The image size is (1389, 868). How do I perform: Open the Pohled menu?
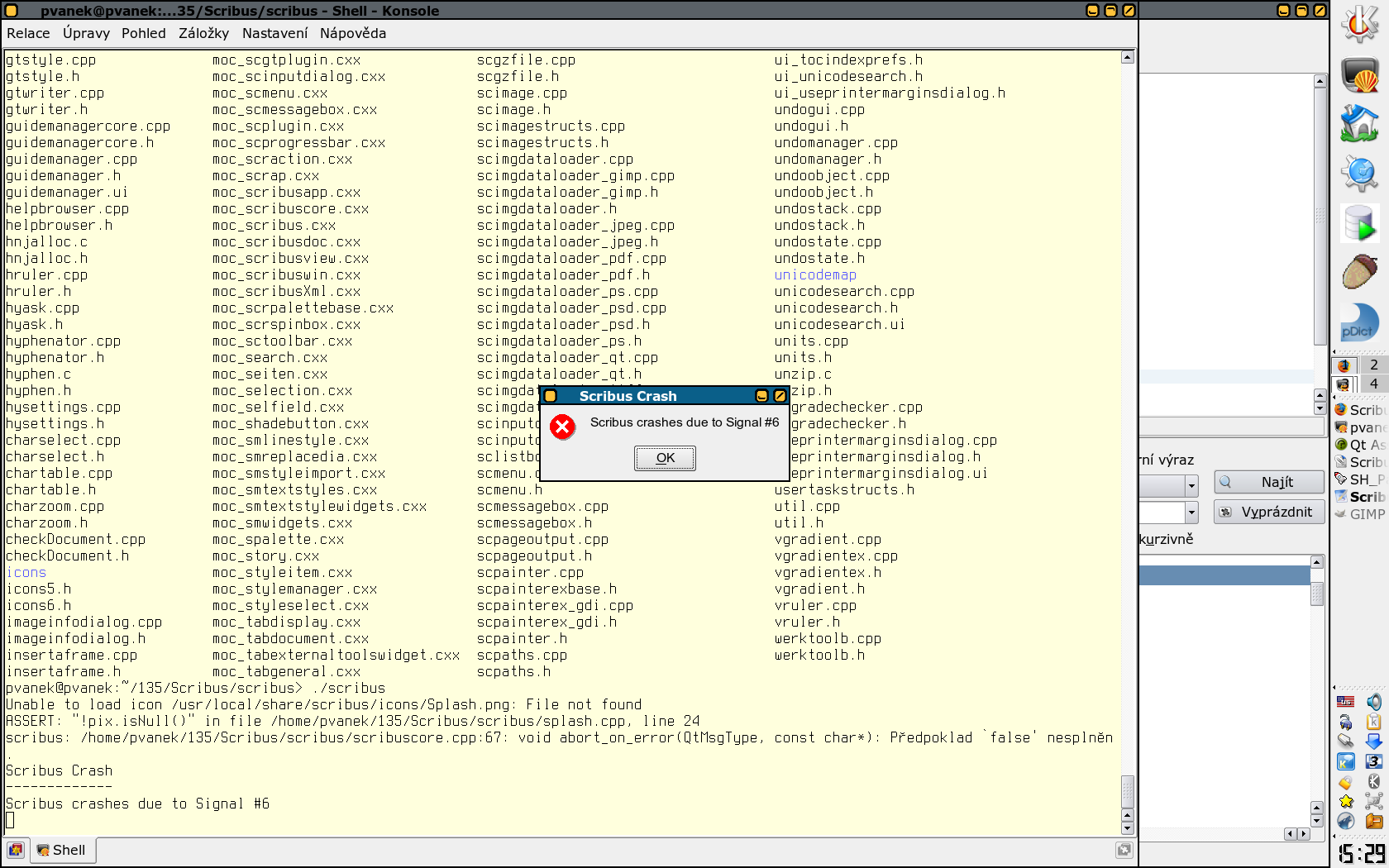click(x=143, y=33)
